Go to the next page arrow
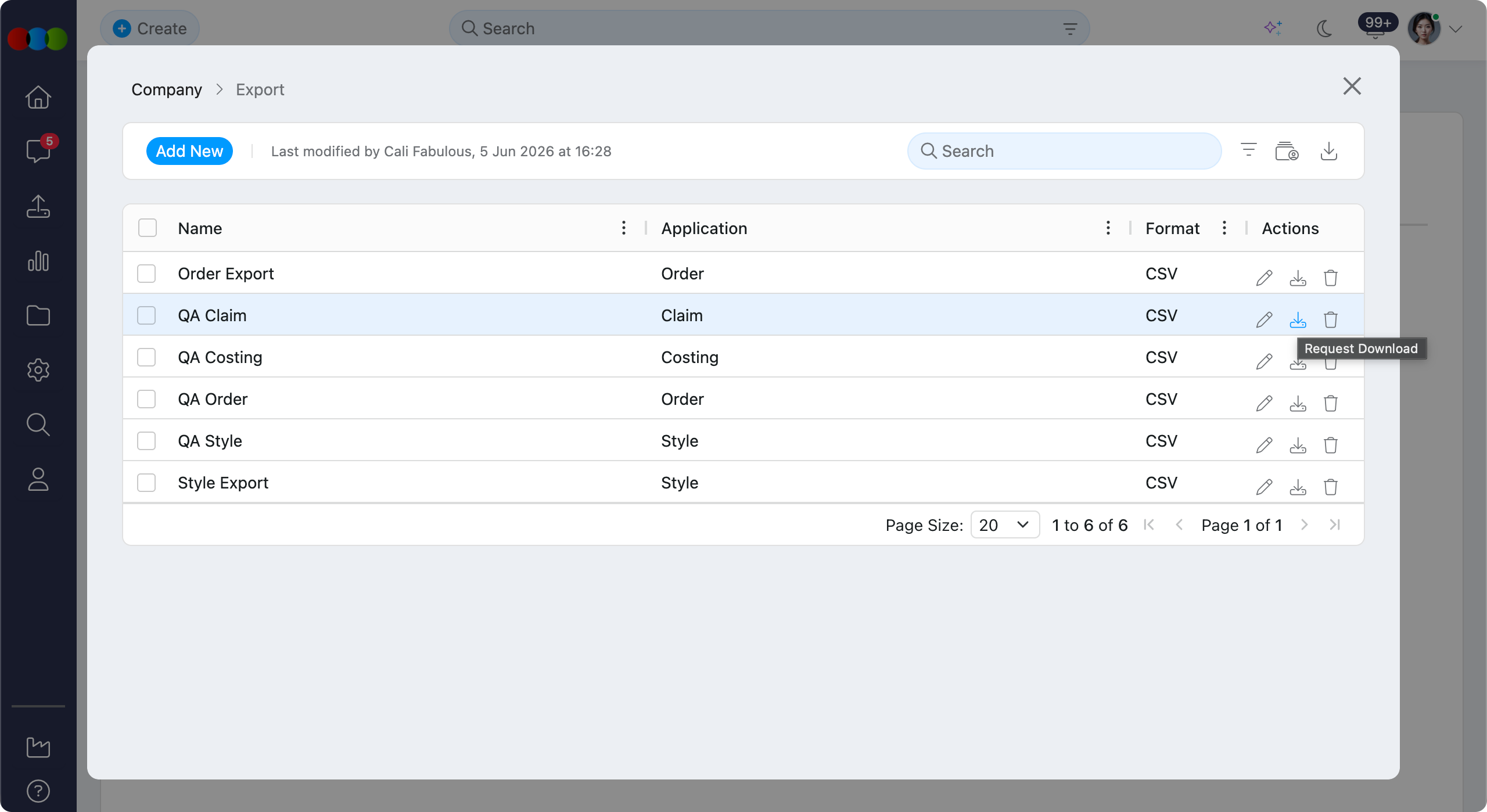The image size is (1487, 812). pyautogui.click(x=1305, y=524)
